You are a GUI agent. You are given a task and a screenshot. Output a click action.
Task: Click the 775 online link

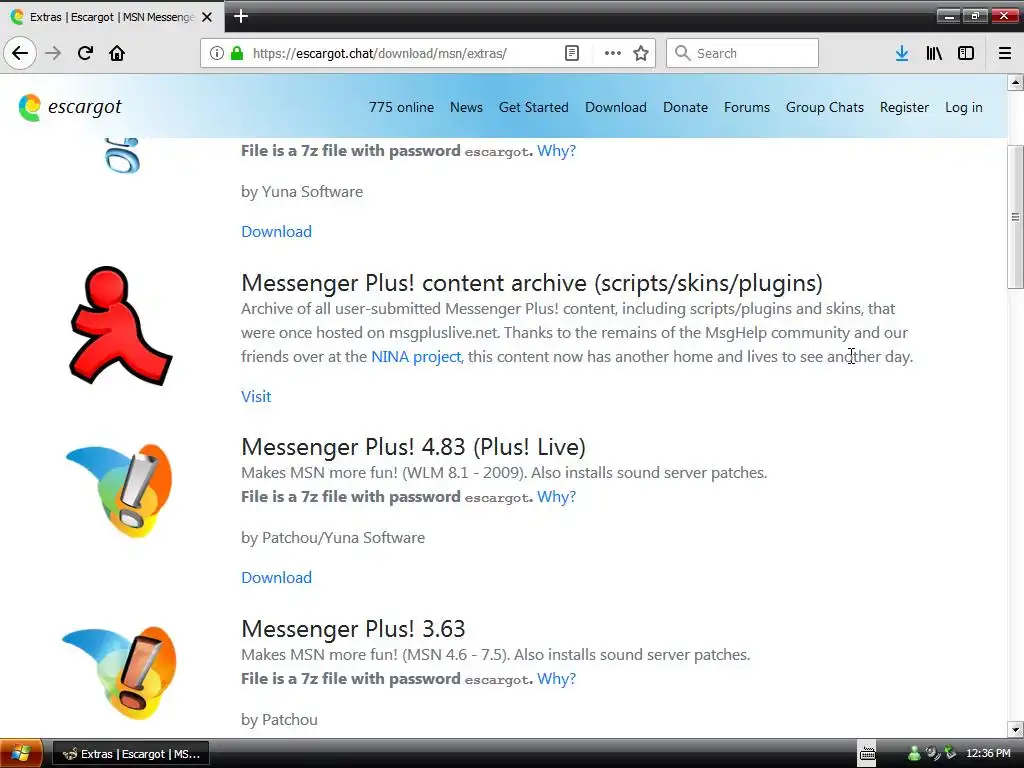pyautogui.click(x=401, y=107)
